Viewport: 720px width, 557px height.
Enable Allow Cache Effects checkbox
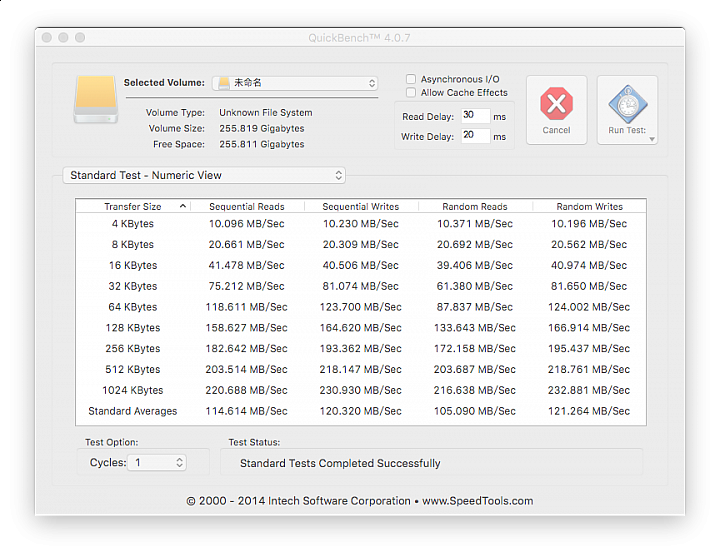tap(411, 93)
